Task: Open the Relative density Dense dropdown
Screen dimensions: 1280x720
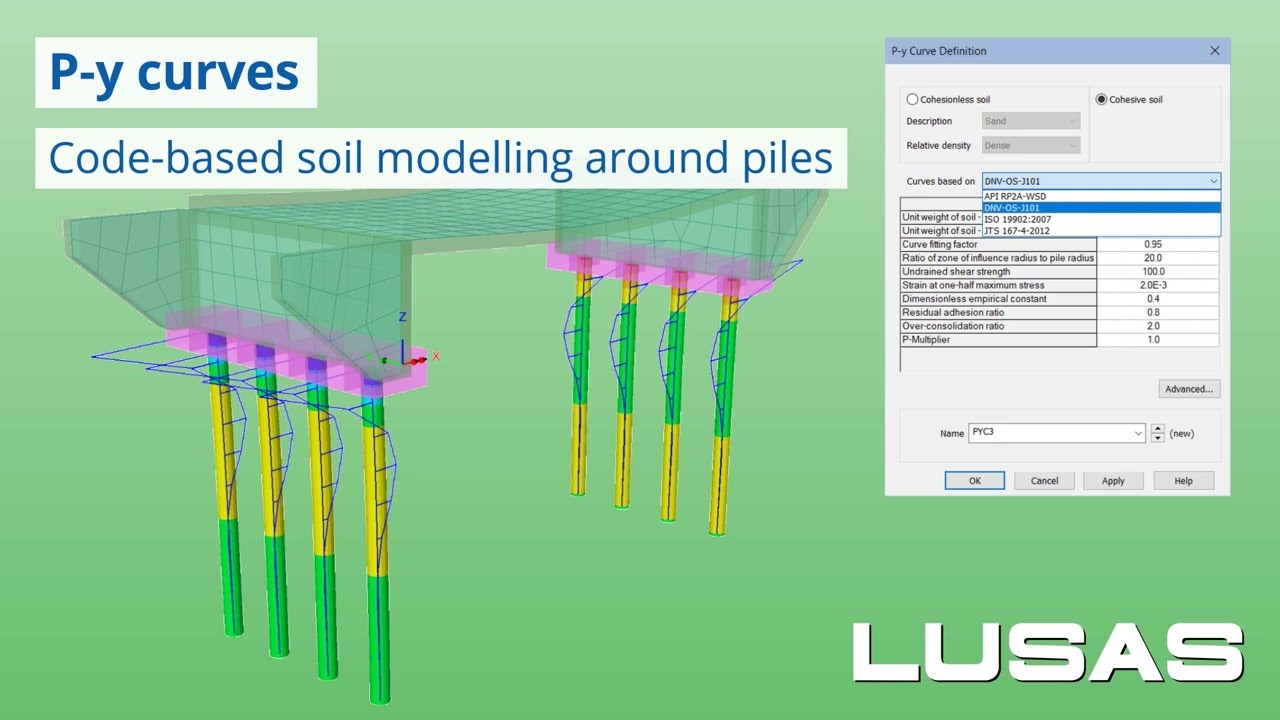Action: coord(1031,145)
